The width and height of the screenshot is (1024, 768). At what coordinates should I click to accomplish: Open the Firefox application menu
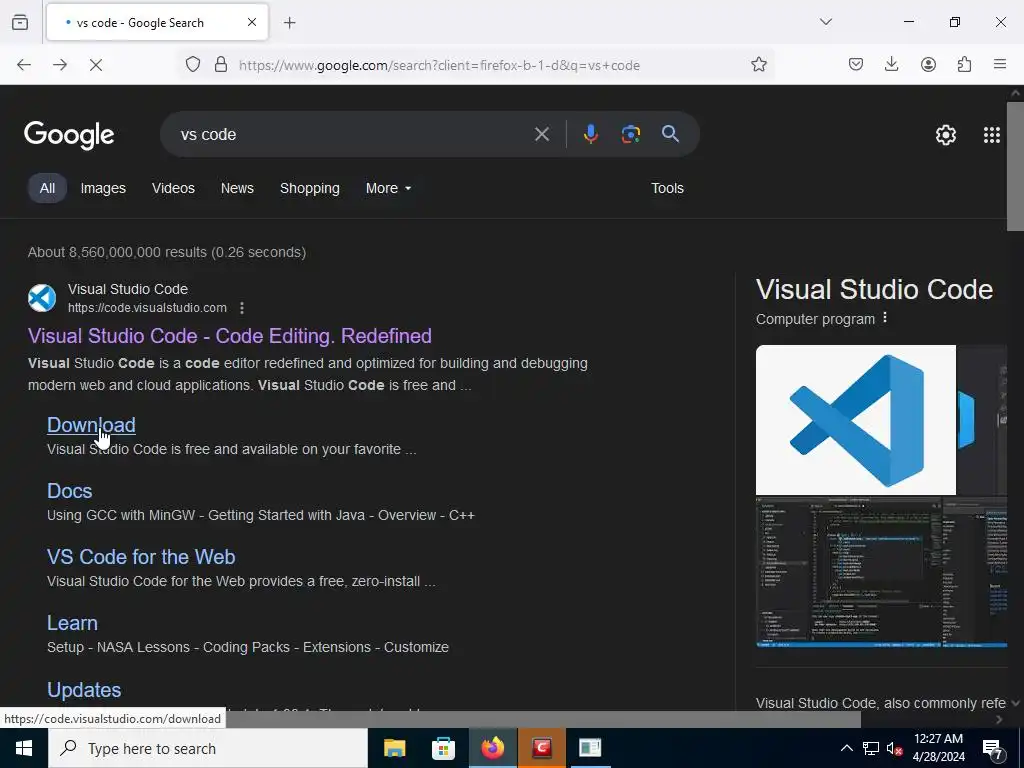point(1000,64)
